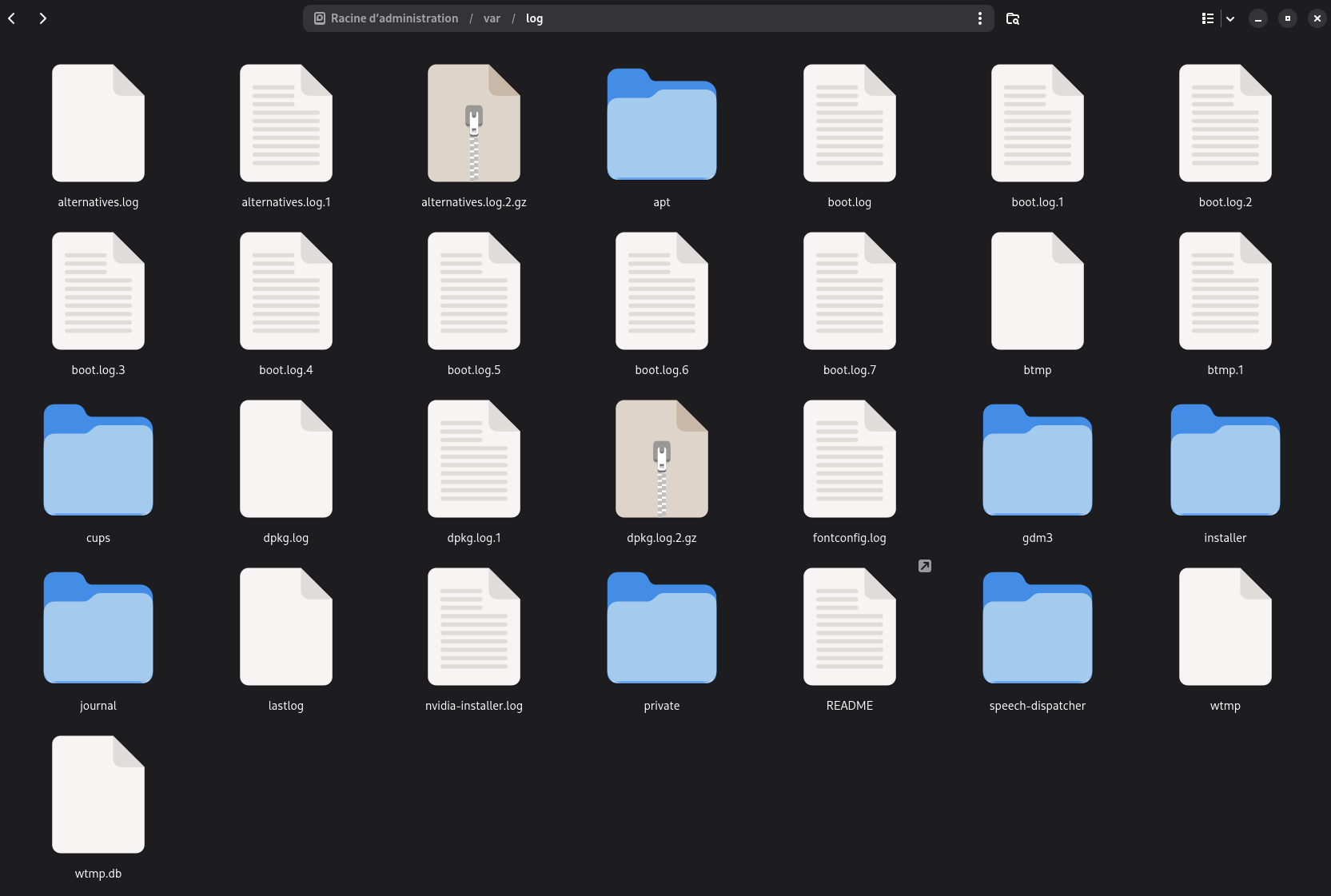Switch to list view

pos(1208,18)
